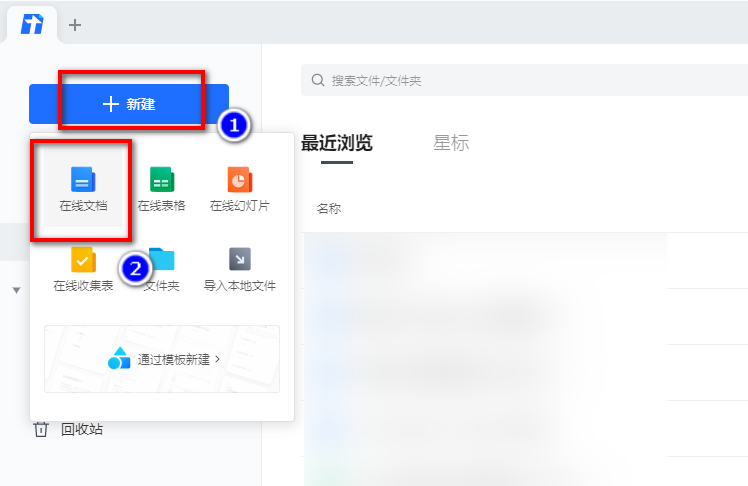The image size is (748, 486).
Task: Select 导入本地文件 to import local file
Action: 239,269
